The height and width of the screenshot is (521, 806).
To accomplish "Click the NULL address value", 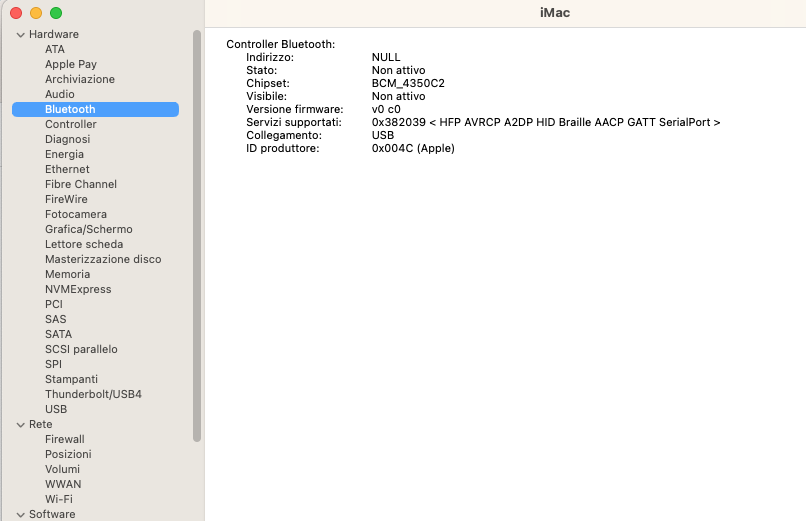I will [x=386, y=57].
